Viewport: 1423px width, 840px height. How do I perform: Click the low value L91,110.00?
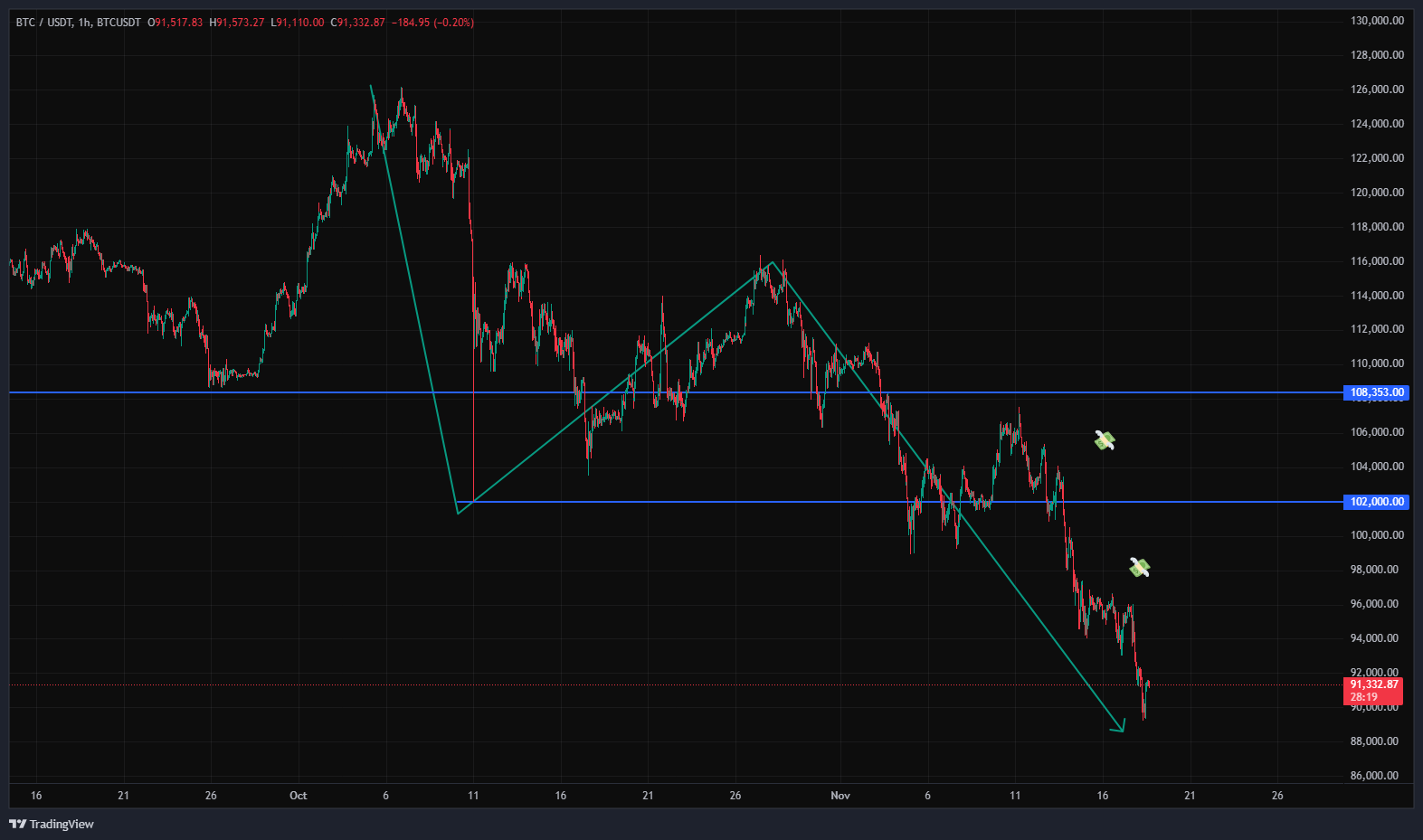(x=298, y=23)
